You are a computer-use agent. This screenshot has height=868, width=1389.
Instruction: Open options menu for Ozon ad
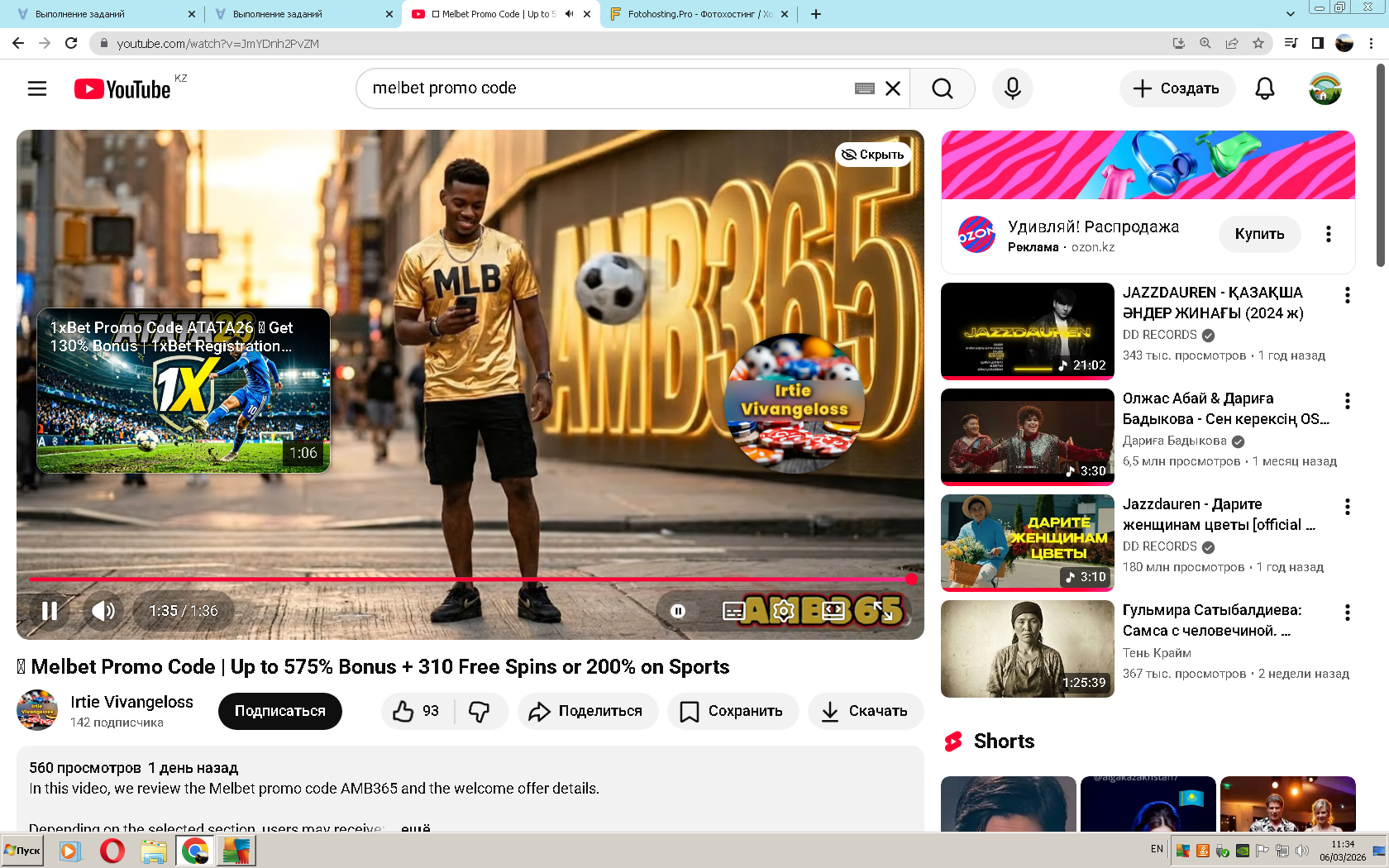pos(1329,234)
